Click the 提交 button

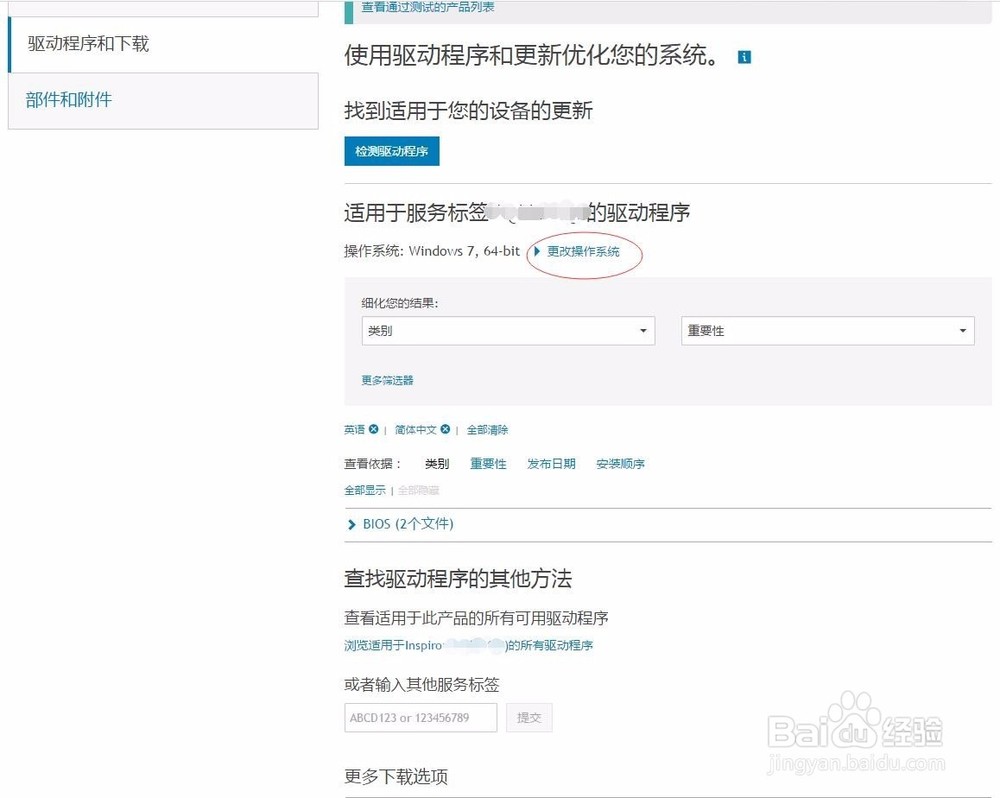tap(529, 717)
